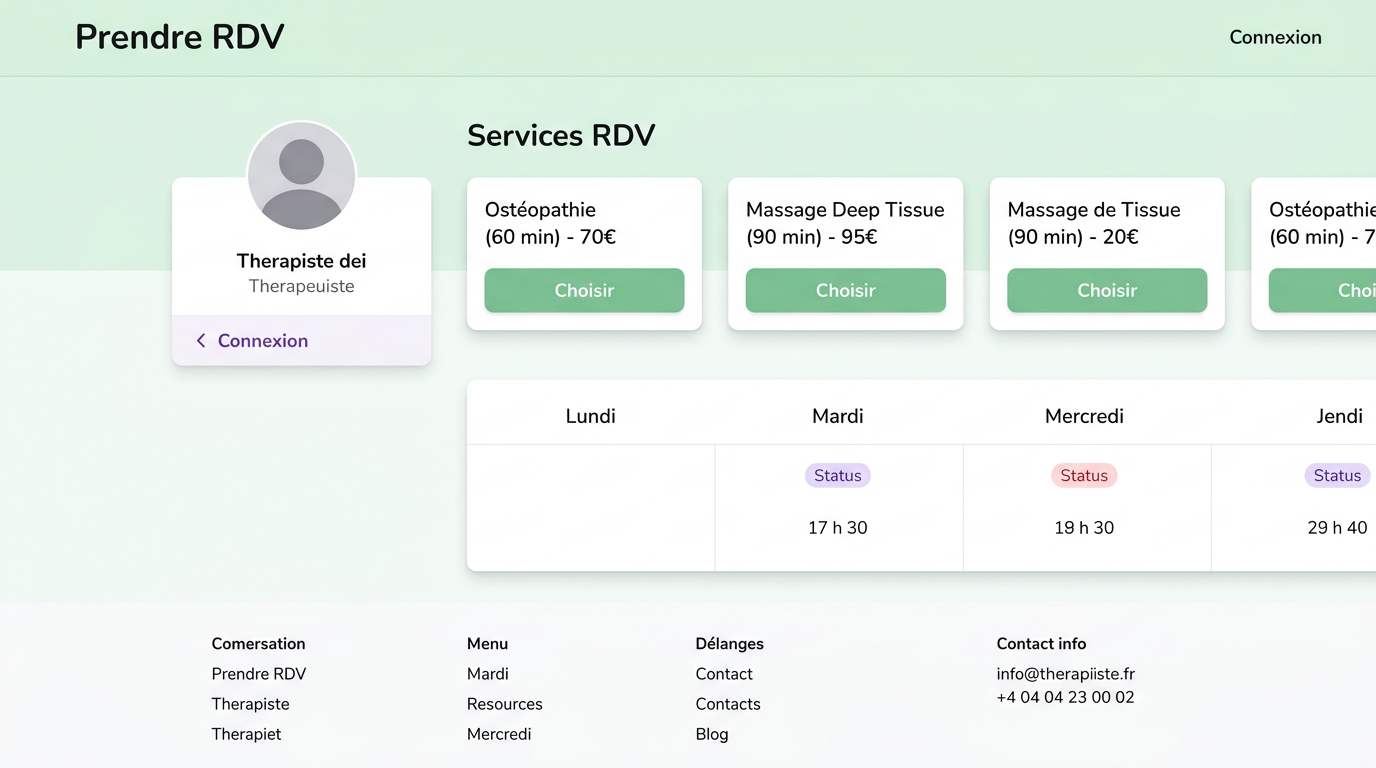This screenshot has height=768, width=1376.
Task: Pick the 29 h 40 time slot
Action: point(1337,528)
